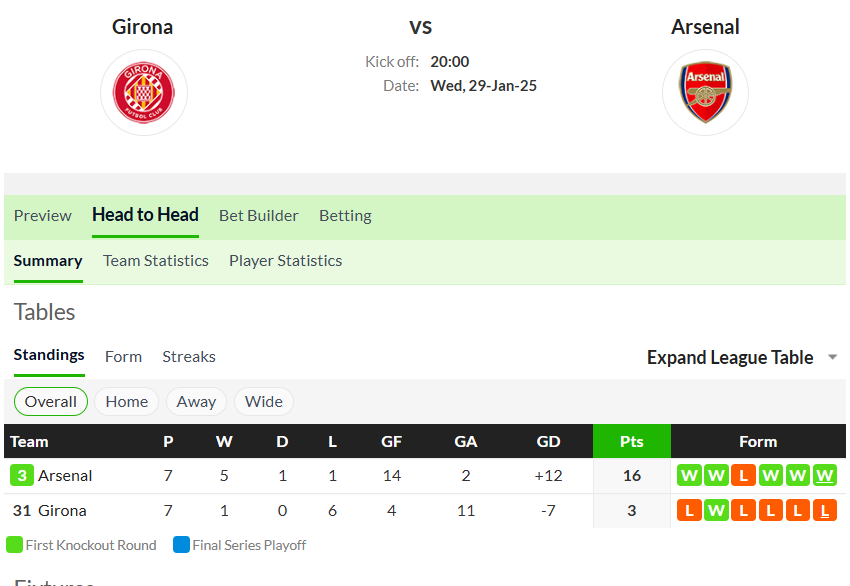
Task: Select the Home standings filter
Action: click(126, 402)
